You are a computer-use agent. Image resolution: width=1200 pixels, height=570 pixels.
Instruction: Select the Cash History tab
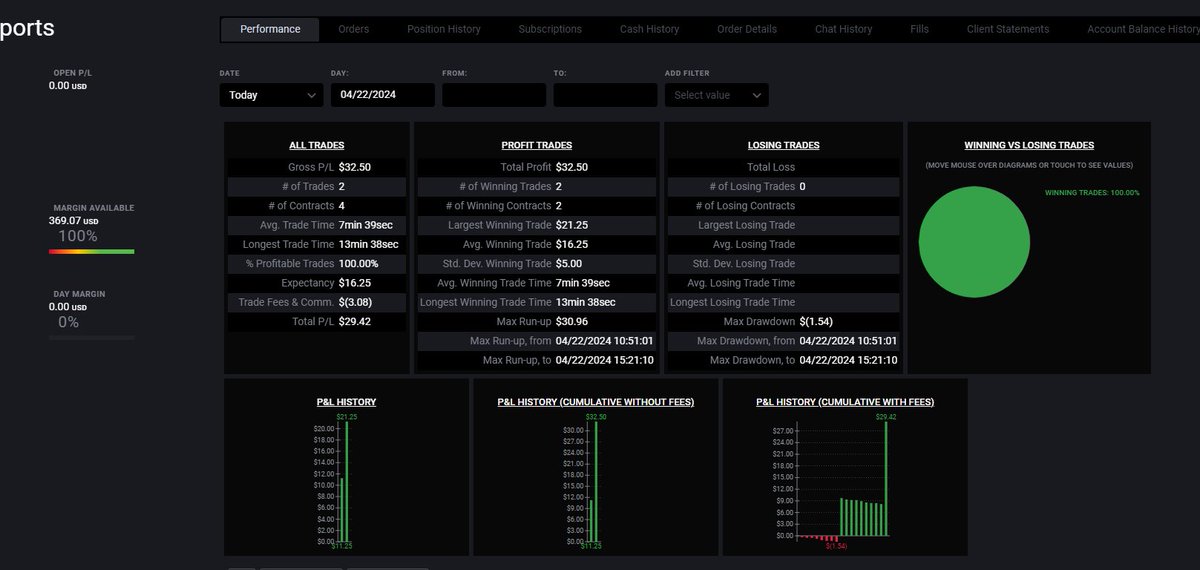point(649,29)
